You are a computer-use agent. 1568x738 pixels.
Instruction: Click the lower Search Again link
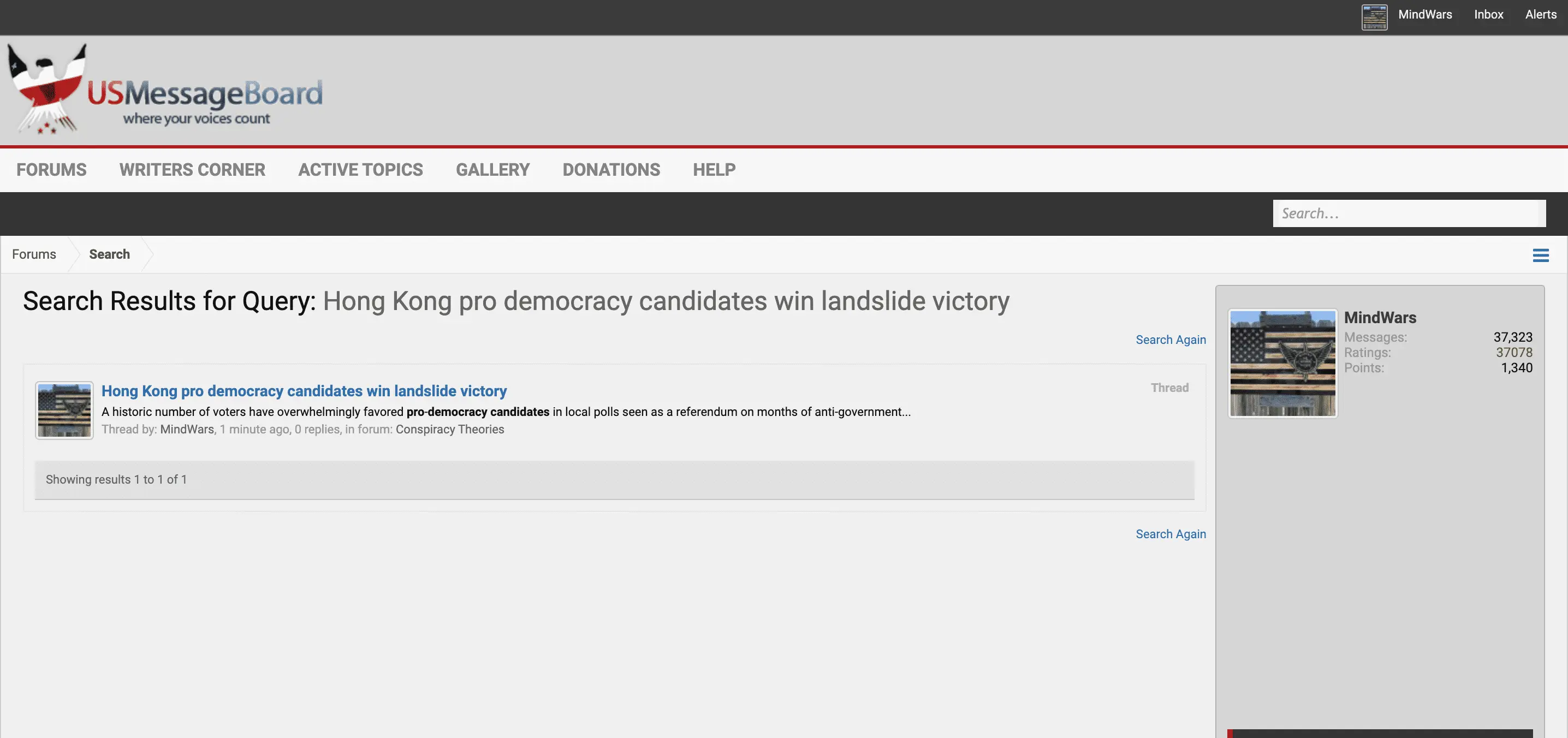[x=1170, y=533]
